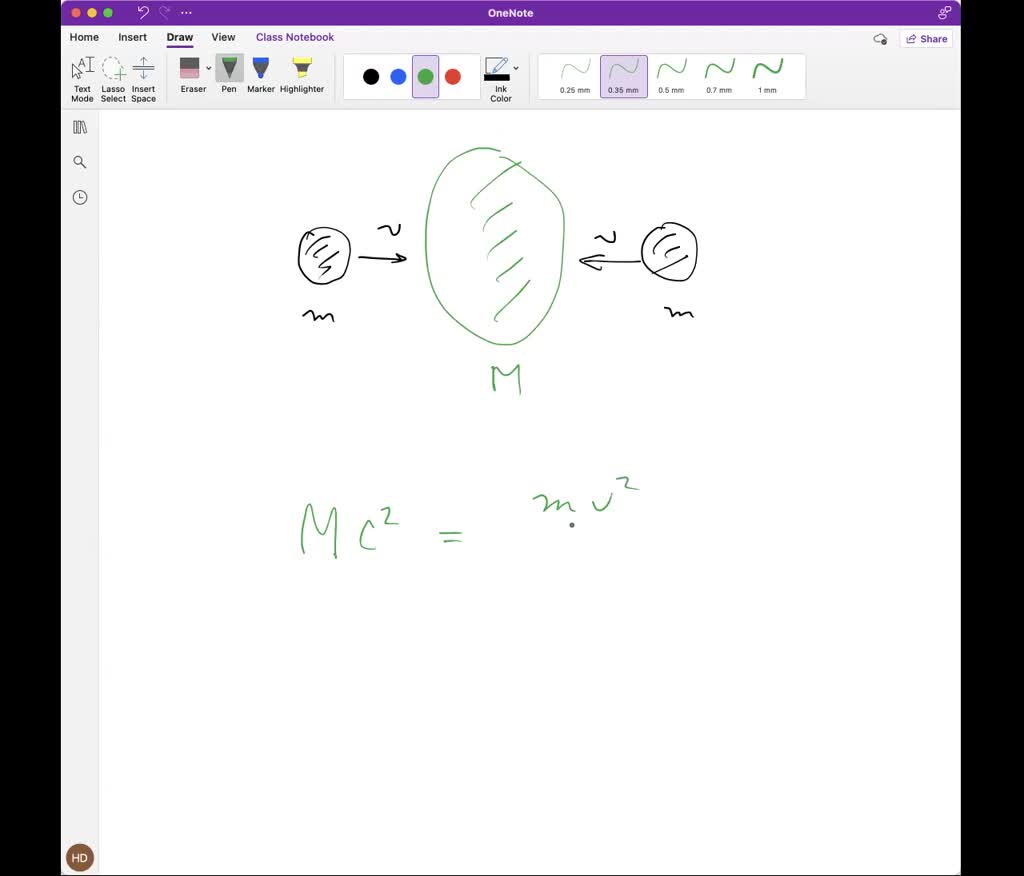Show recent notes via clock icon
Screen dimensions: 1024x876
pyautogui.click(x=80, y=197)
